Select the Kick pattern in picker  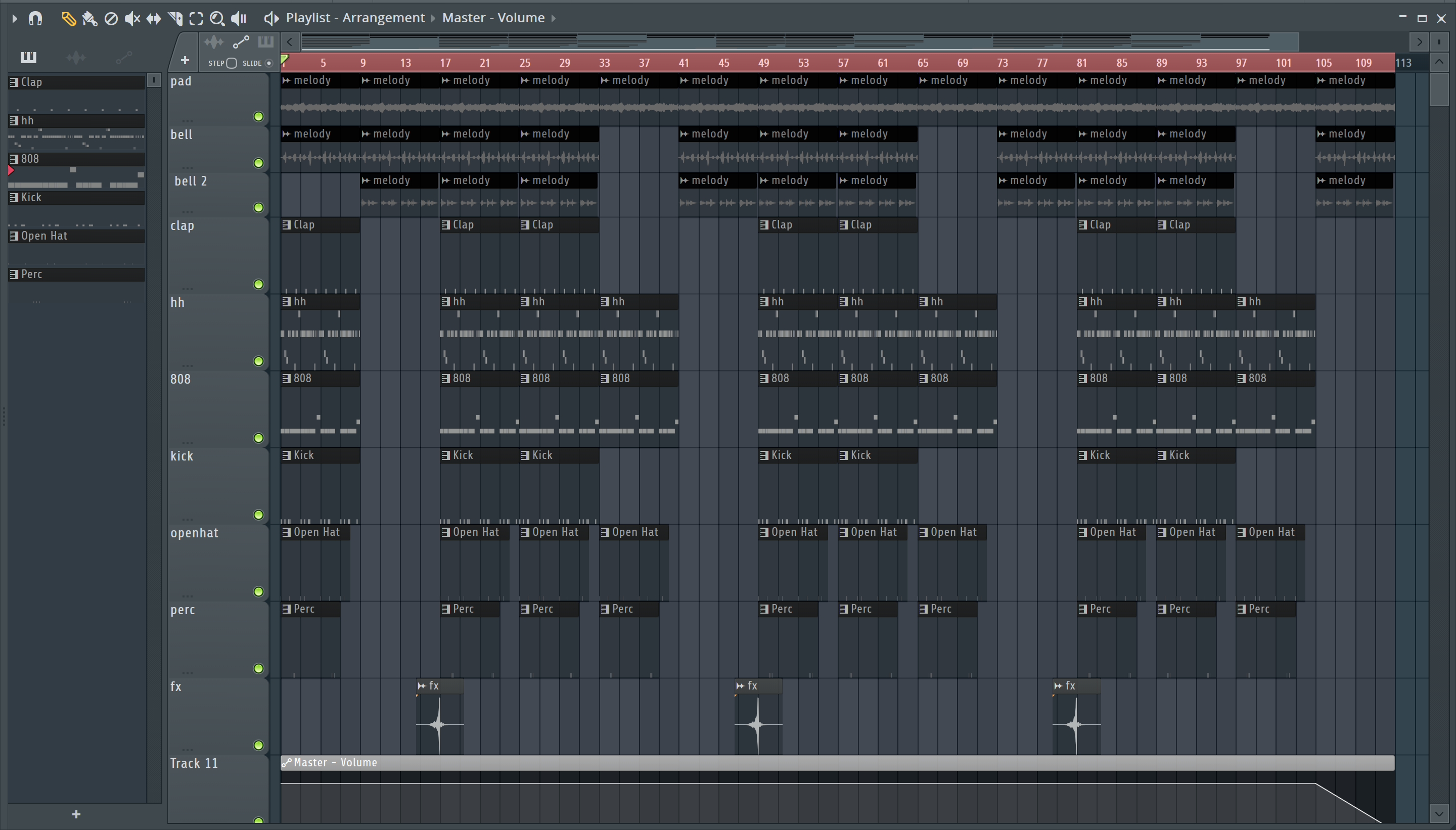[x=76, y=198]
